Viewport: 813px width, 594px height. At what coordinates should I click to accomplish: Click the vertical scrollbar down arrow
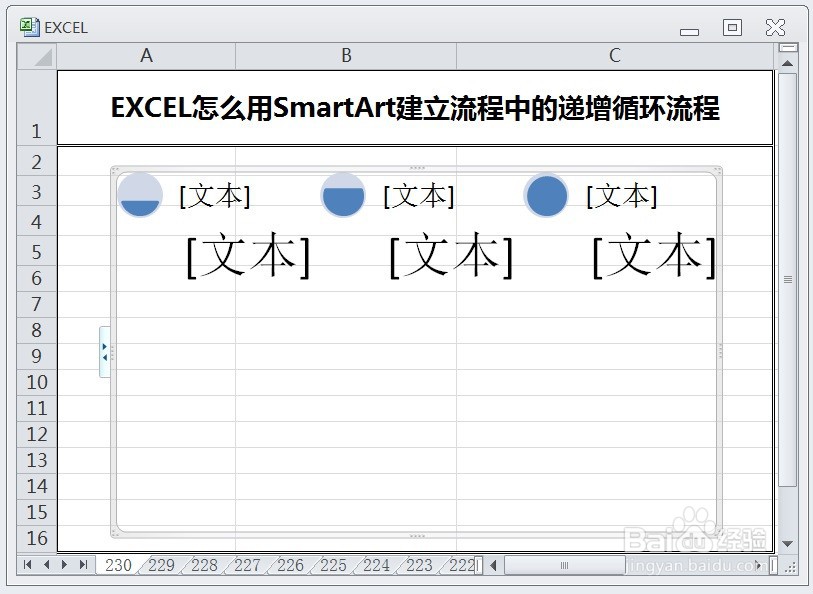point(788,544)
